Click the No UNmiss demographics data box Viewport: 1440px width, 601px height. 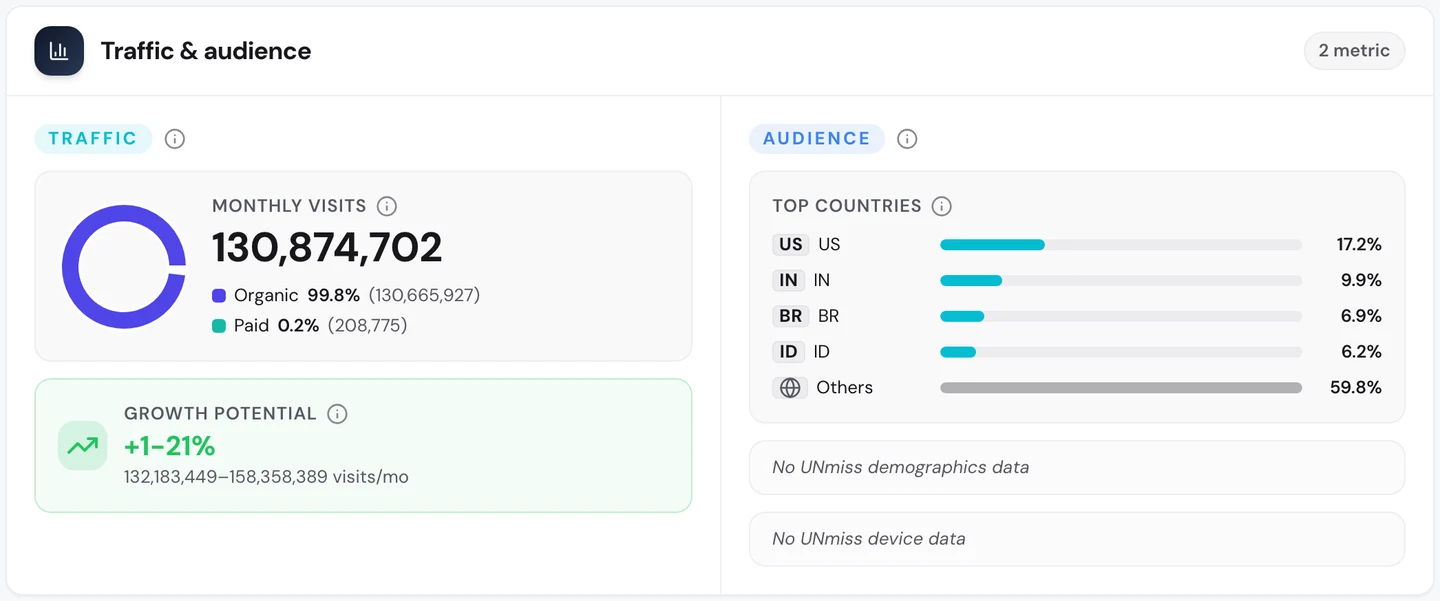[1077, 467]
